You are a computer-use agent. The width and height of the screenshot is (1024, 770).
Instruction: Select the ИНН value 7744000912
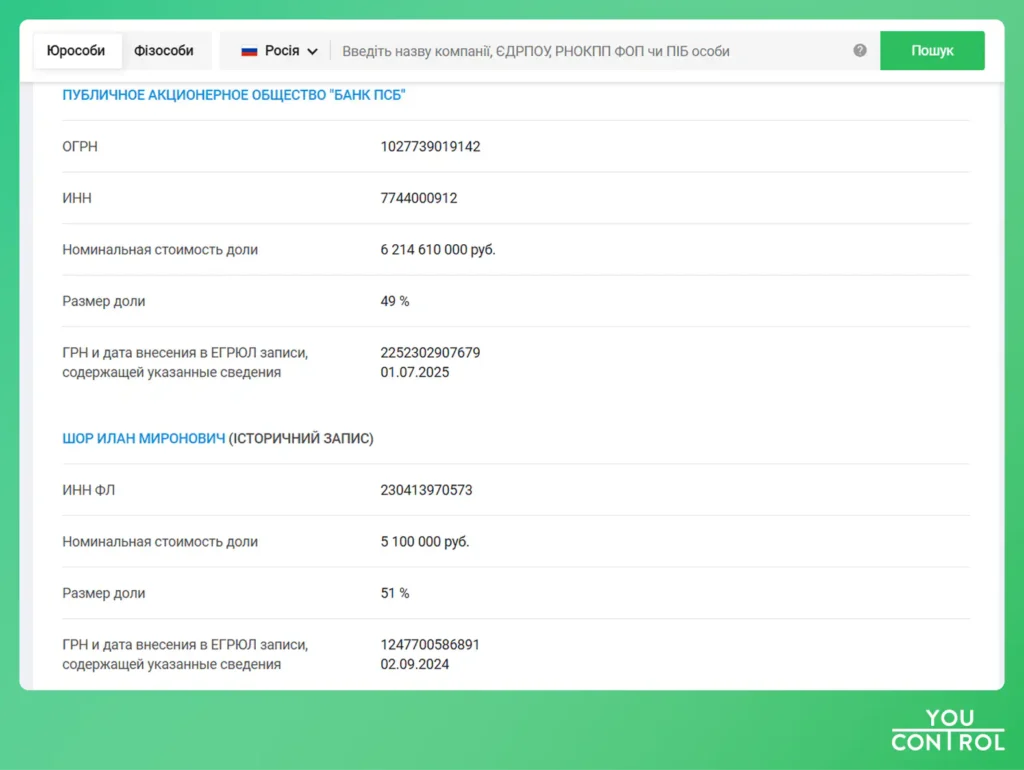[419, 198]
